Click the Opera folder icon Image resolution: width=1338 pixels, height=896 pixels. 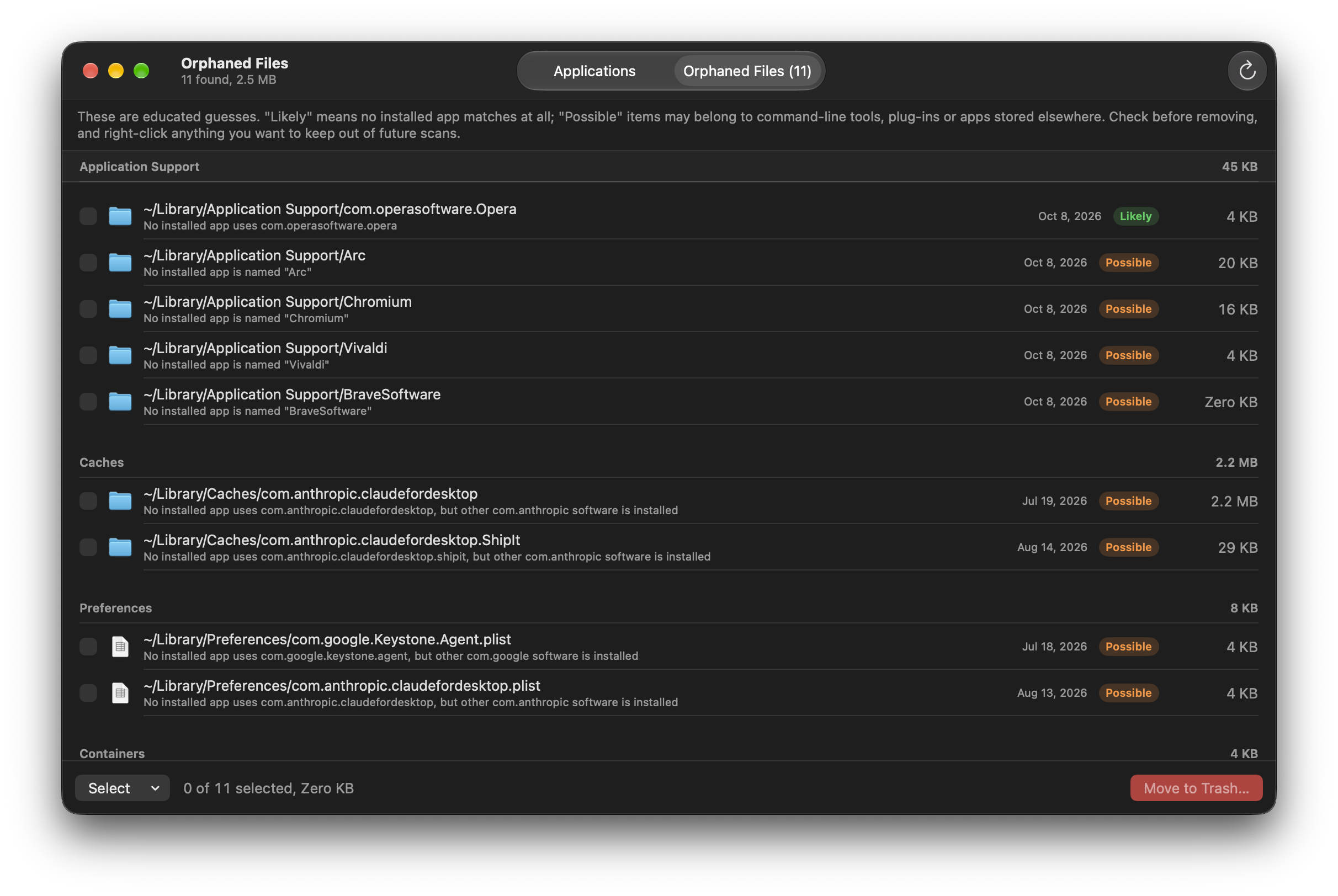point(120,217)
